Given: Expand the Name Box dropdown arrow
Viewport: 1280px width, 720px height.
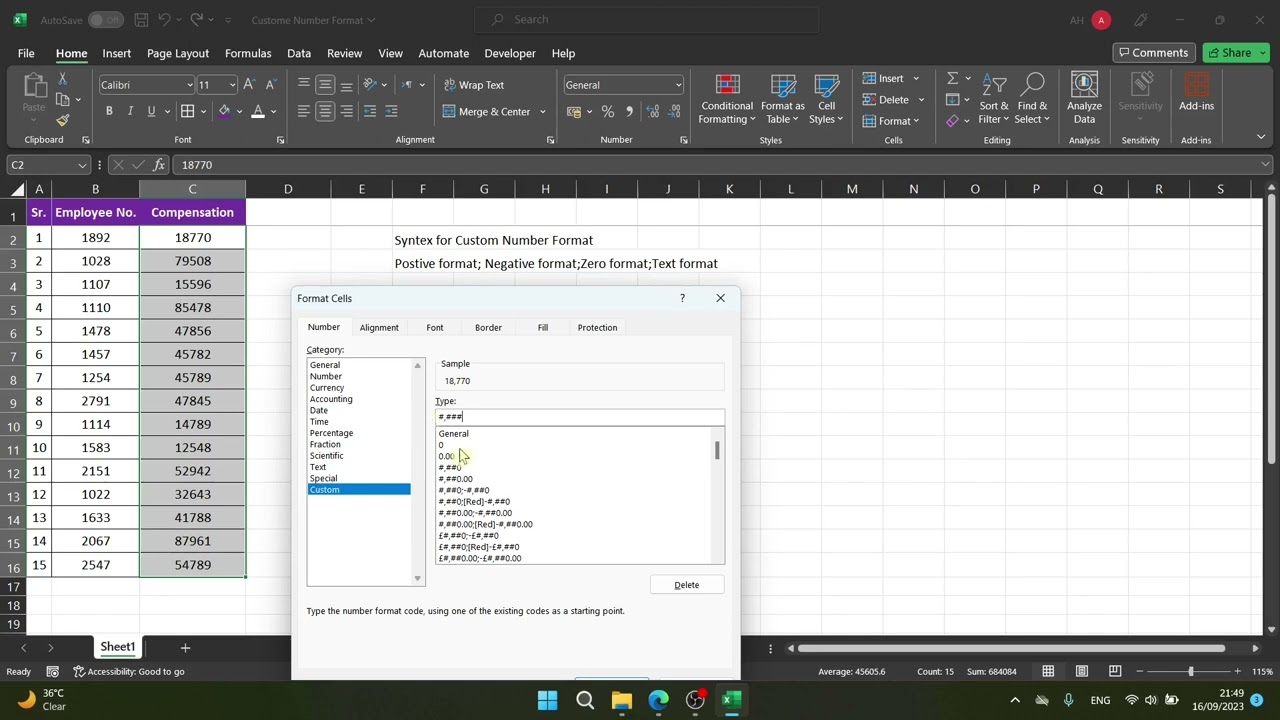Looking at the screenshot, I should [x=82, y=165].
